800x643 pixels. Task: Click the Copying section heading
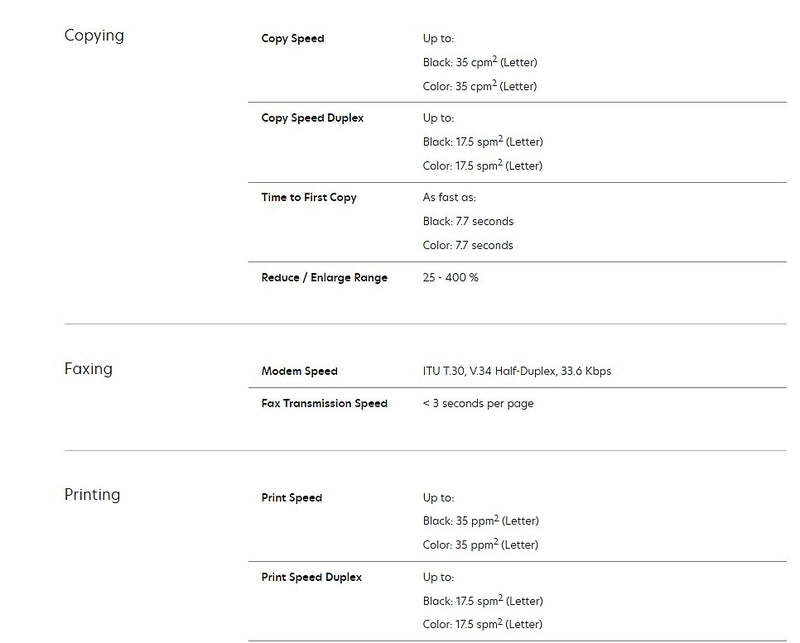point(94,36)
